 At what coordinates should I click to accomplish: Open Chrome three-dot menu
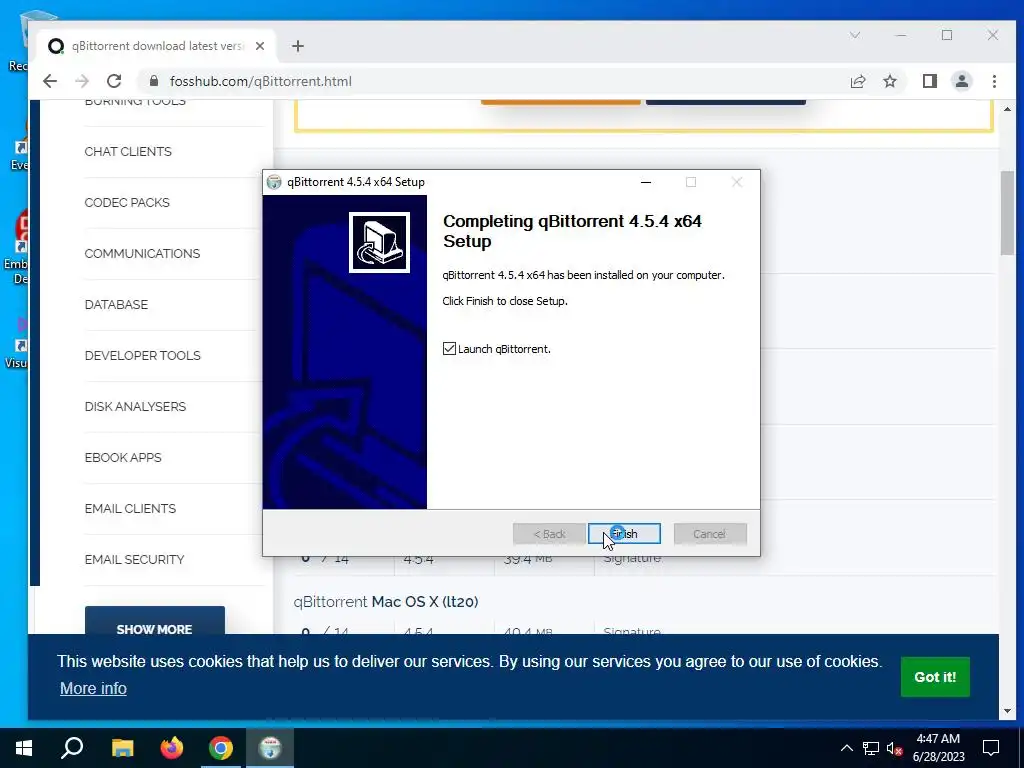994,81
